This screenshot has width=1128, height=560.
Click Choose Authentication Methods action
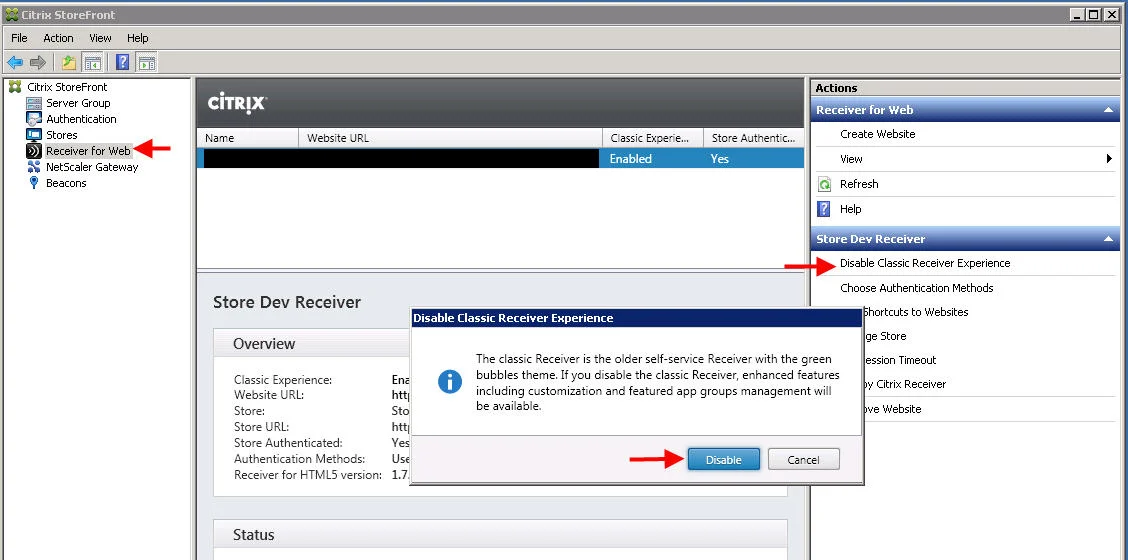(x=916, y=288)
